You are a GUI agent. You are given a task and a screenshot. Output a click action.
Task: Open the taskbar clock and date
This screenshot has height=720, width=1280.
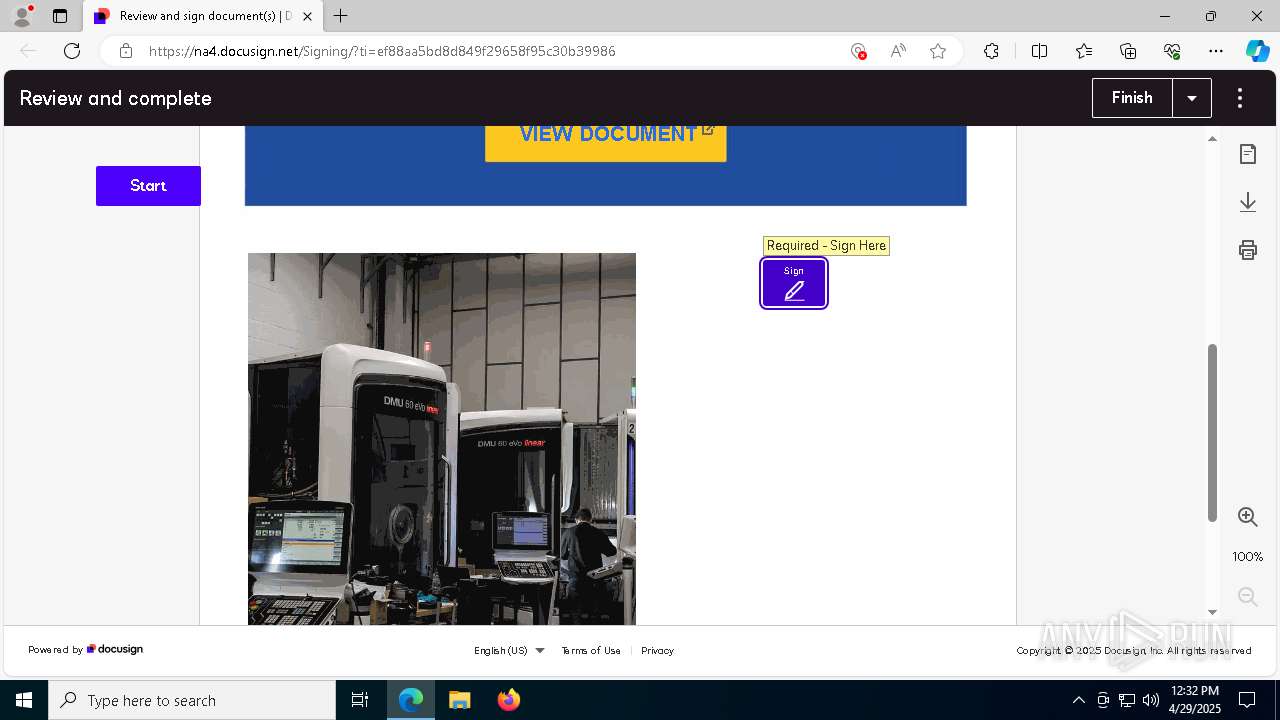(x=1194, y=700)
